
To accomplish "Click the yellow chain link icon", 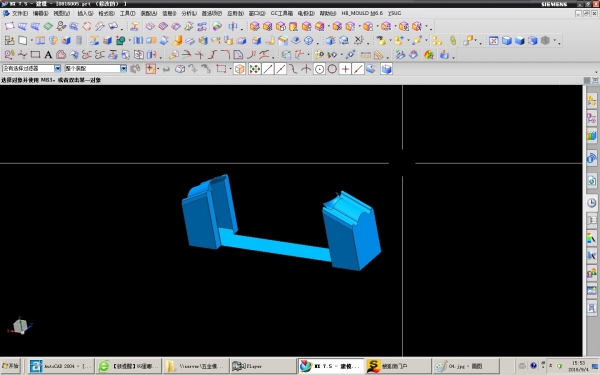I will click(453, 40).
